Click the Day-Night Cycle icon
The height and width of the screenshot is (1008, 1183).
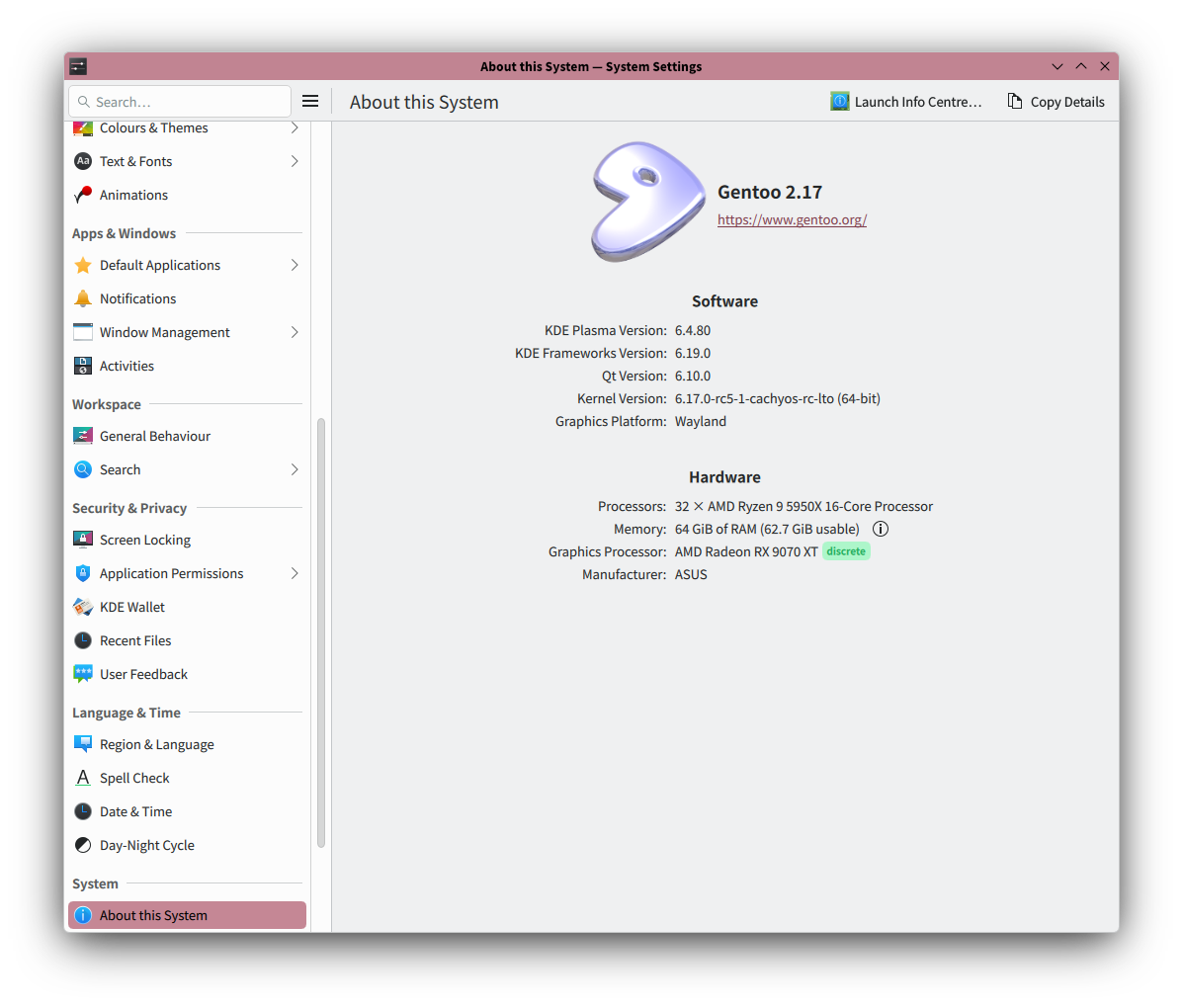coord(83,845)
